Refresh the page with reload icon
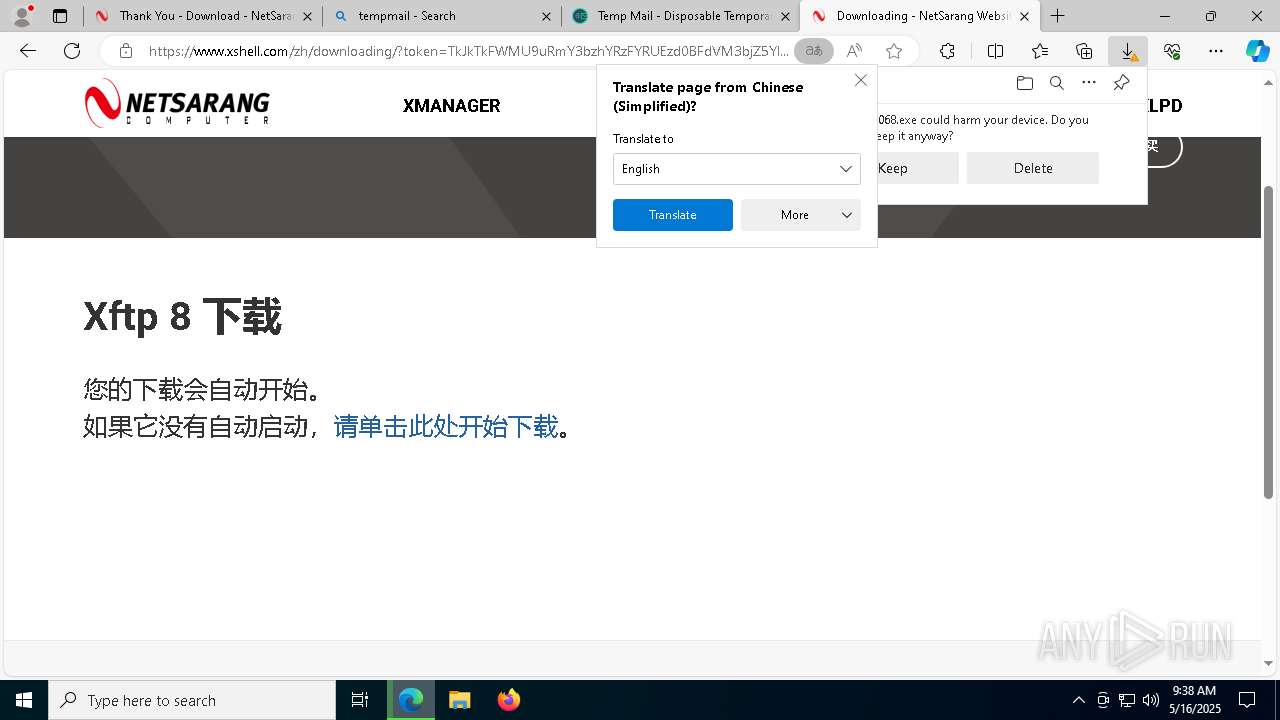Viewport: 1280px width, 720px height. (x=72, y=51)
